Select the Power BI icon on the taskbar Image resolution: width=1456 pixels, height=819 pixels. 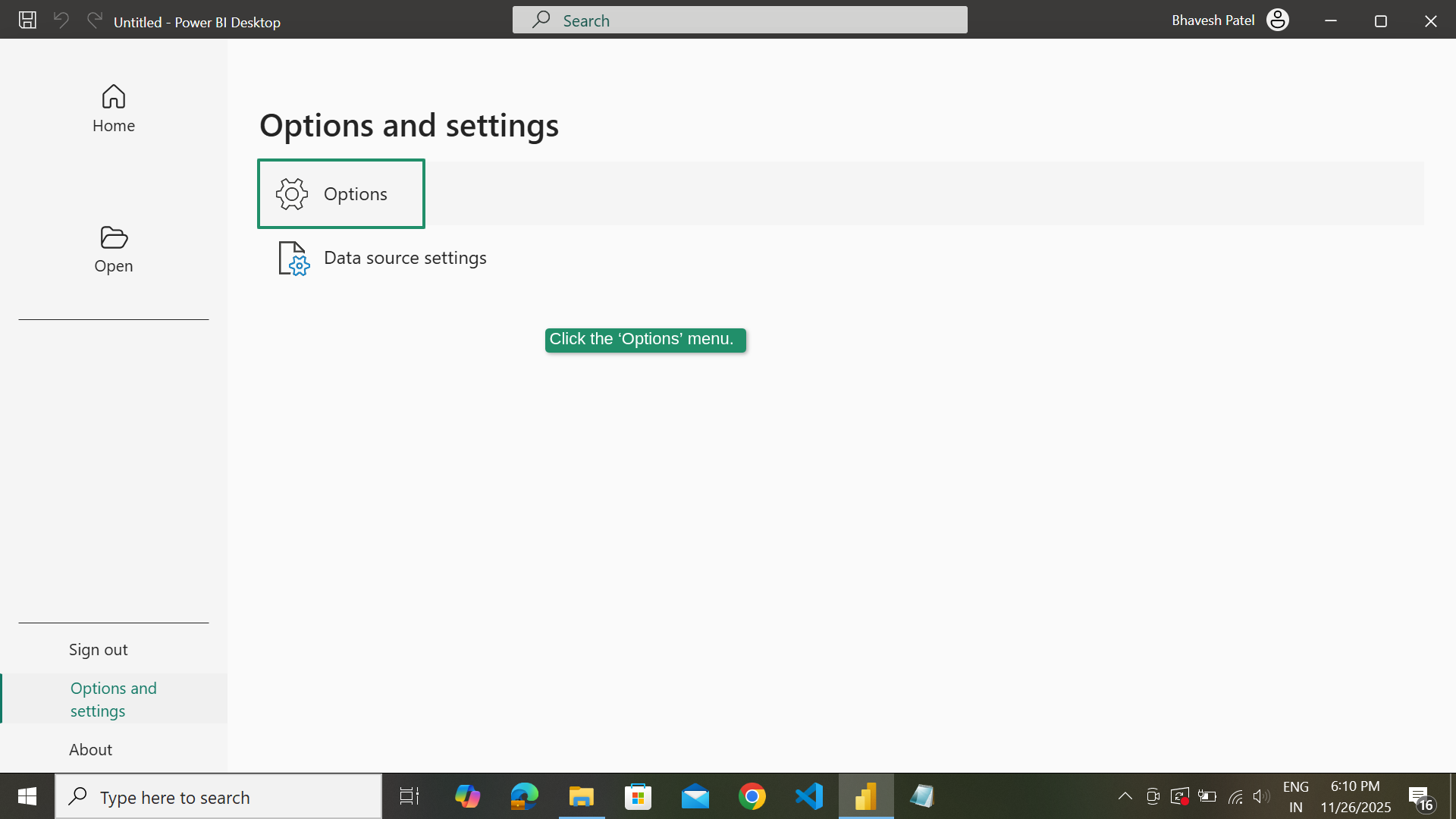click(865, 795)
